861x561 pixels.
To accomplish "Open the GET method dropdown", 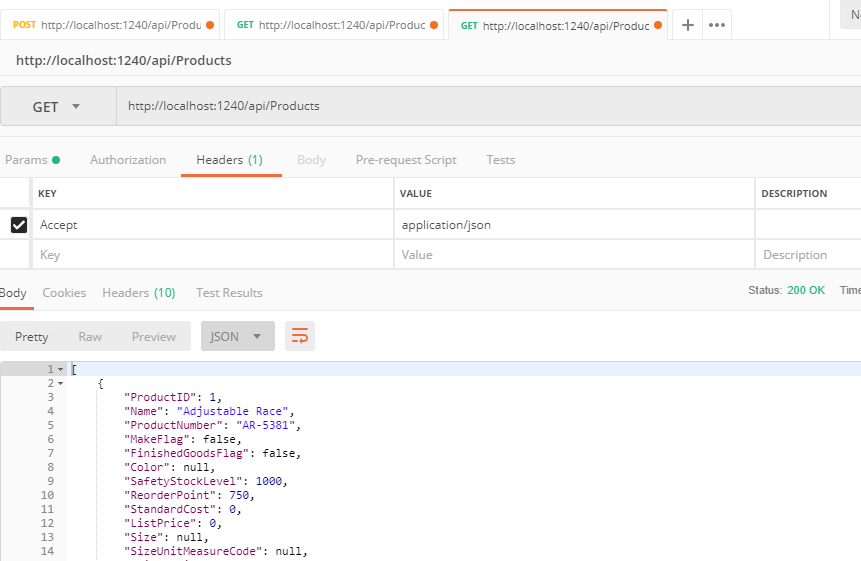I will [57, 106].
